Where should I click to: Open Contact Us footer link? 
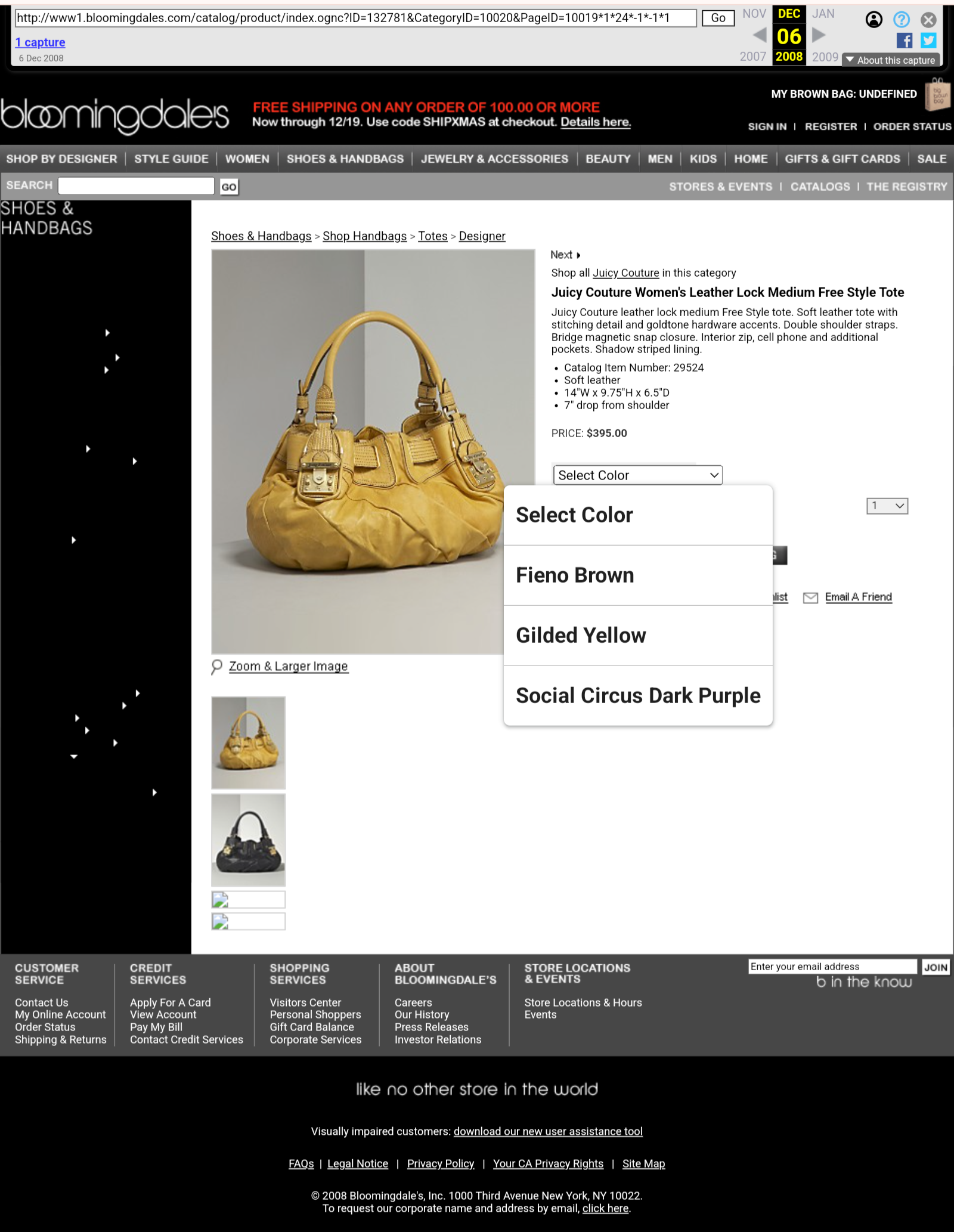tap(41, 1002)
